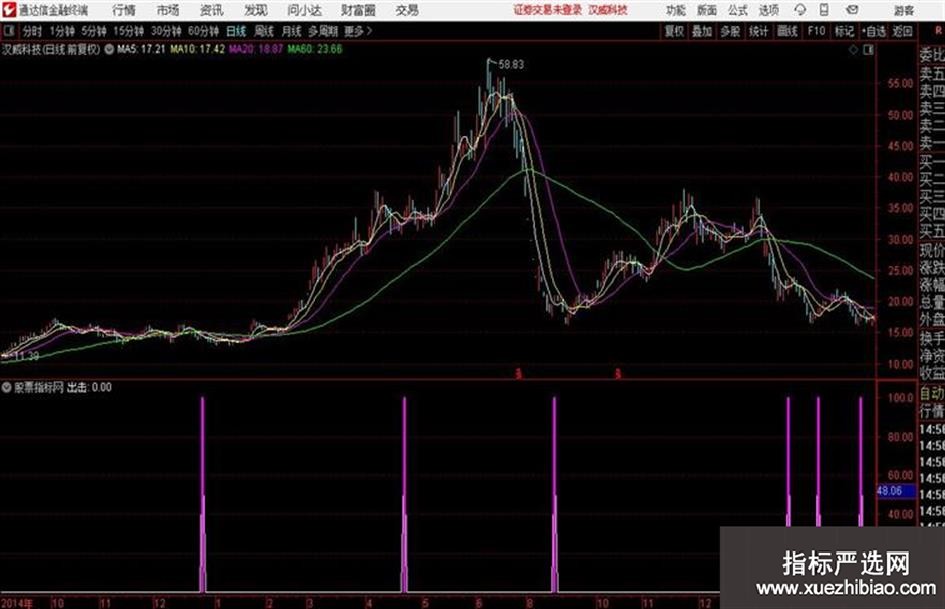This screenshot has height=609, width=945.
Task: Open the MA indicator dropdown circle next to 汉威科技
Action: pos(109,49)
